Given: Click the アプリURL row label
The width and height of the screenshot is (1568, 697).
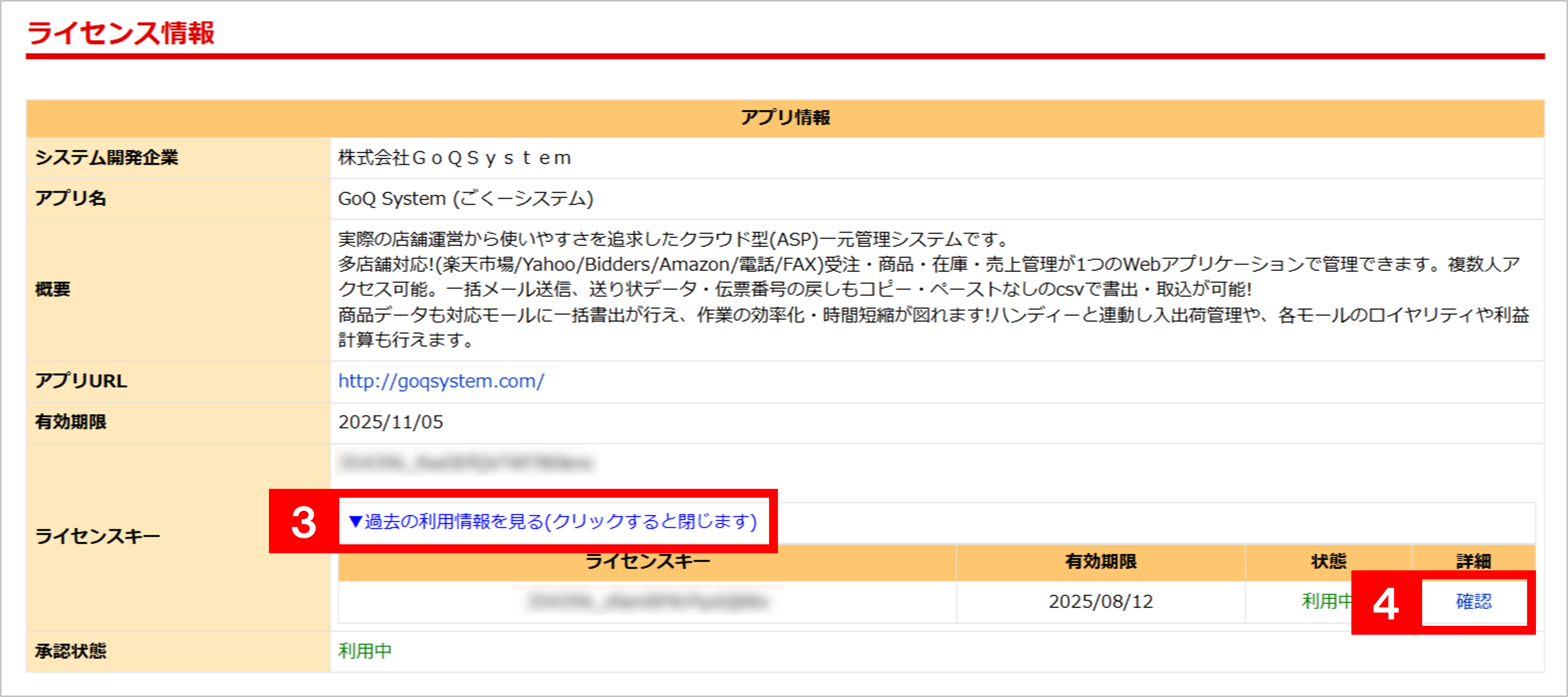Looking at the screenshot, I should tap(81, 381).
